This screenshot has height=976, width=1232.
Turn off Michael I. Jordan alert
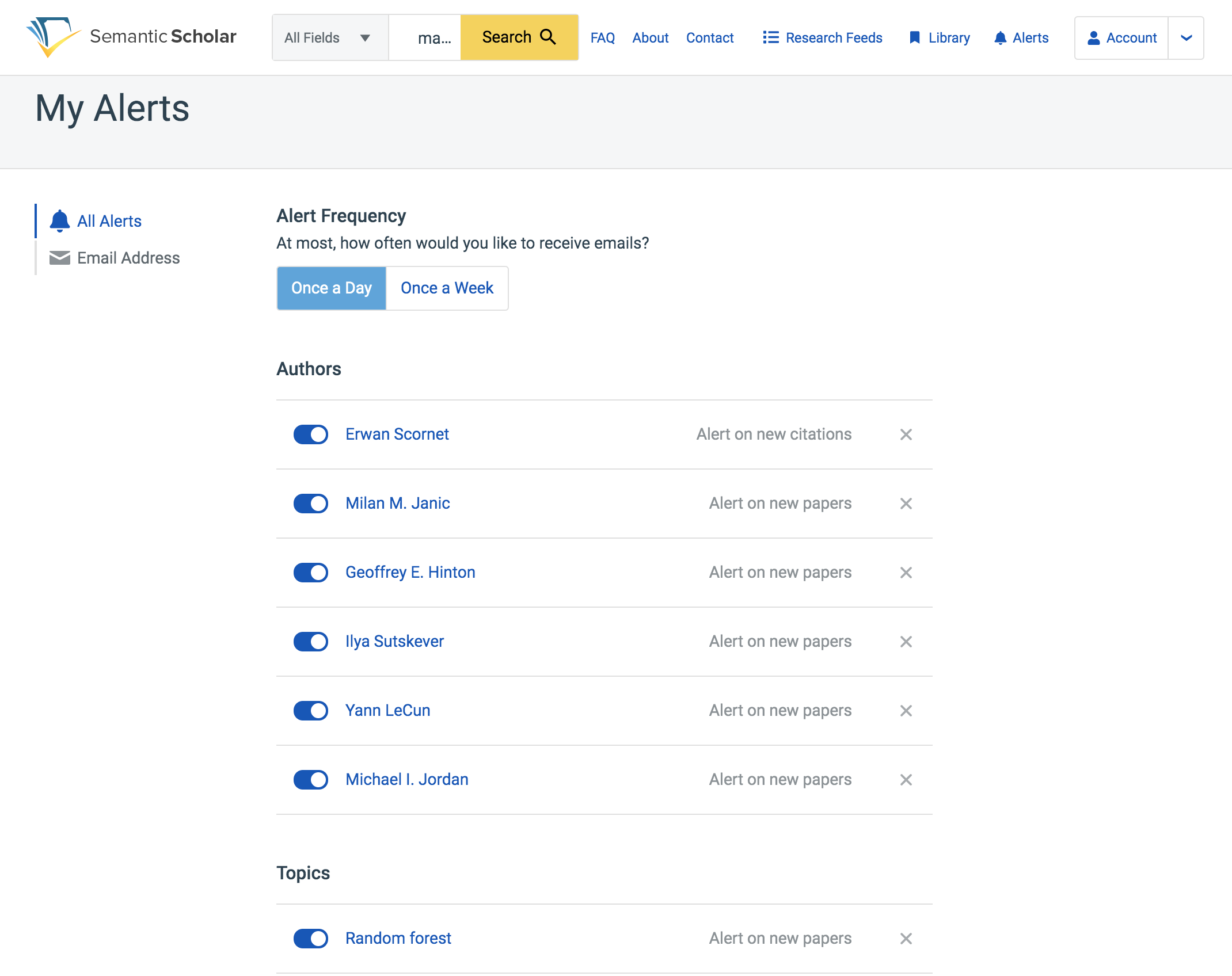tap(311, 780)
